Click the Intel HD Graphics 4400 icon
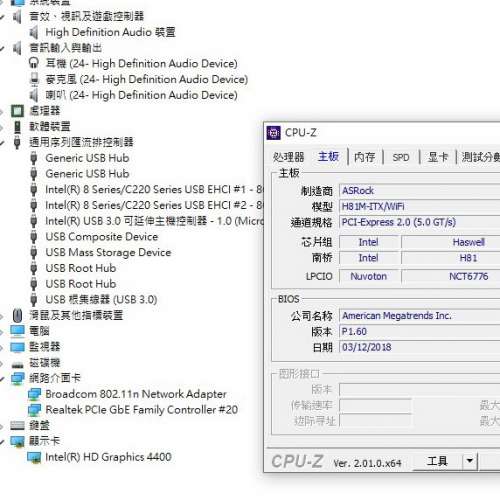The height and width of the screenshot is (500, 500). (x=34, y=457)
